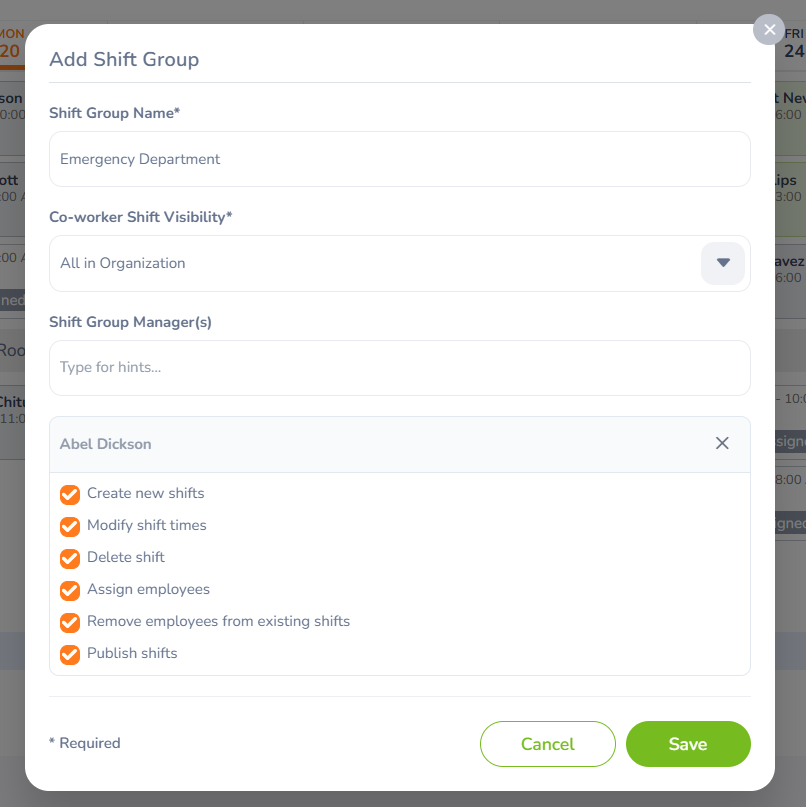Expand the visibility dropdown arrow
The image size is (806, 807).
(x=723, y=263)
